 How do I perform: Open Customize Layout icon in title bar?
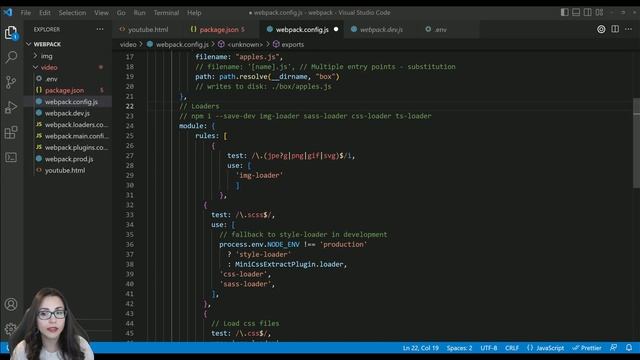click(x=599, y=12)
